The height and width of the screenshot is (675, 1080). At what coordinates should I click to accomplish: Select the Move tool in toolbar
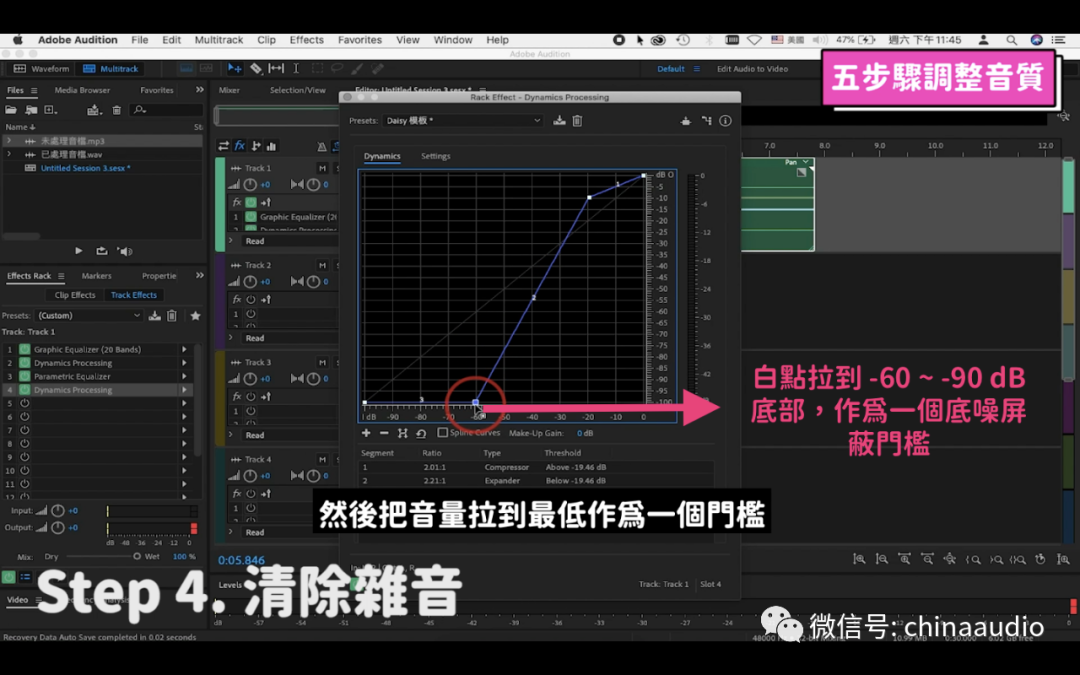[x=234, y=68]
